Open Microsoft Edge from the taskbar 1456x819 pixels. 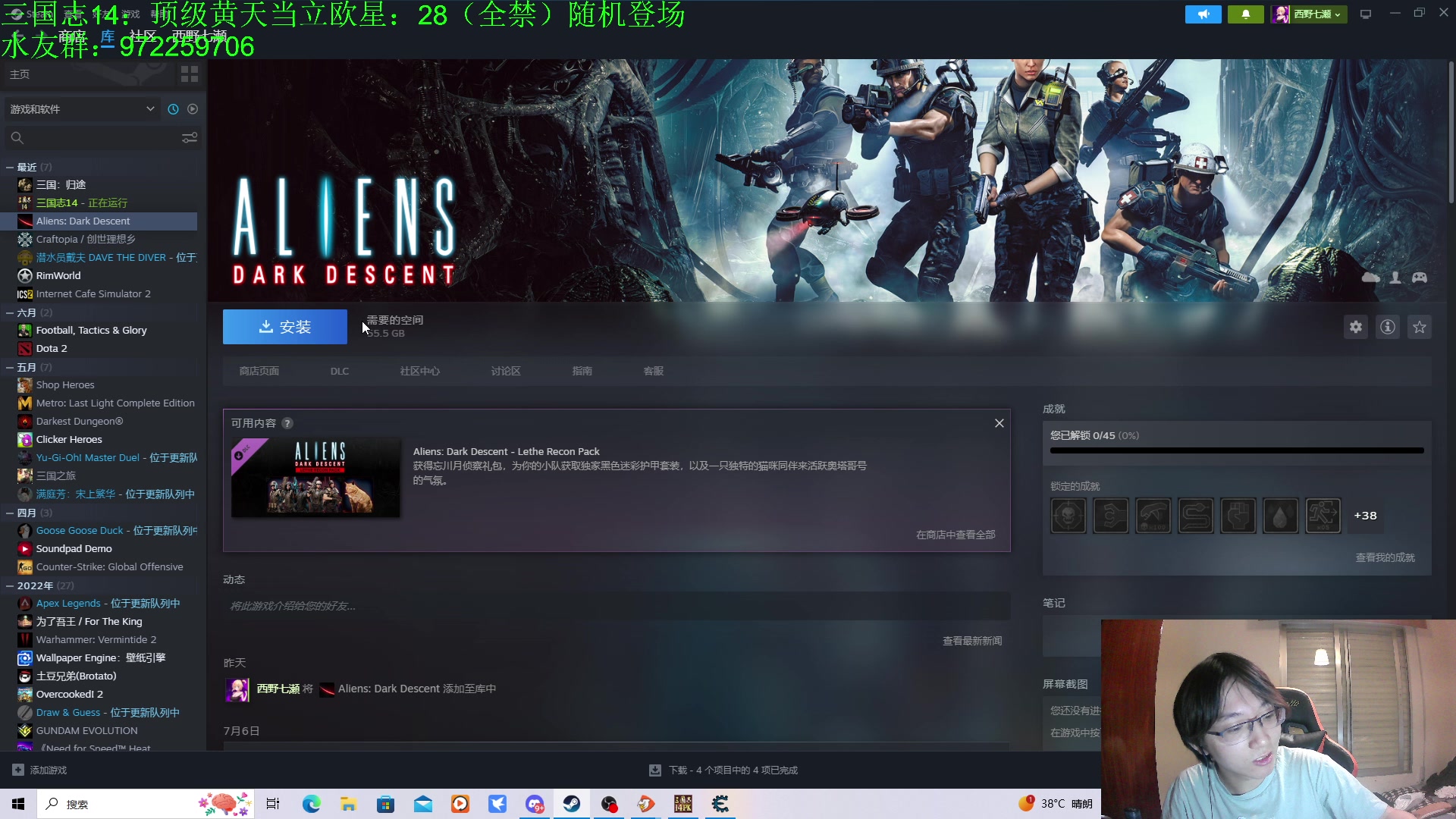pyautogui.click(x=312, y=804)
